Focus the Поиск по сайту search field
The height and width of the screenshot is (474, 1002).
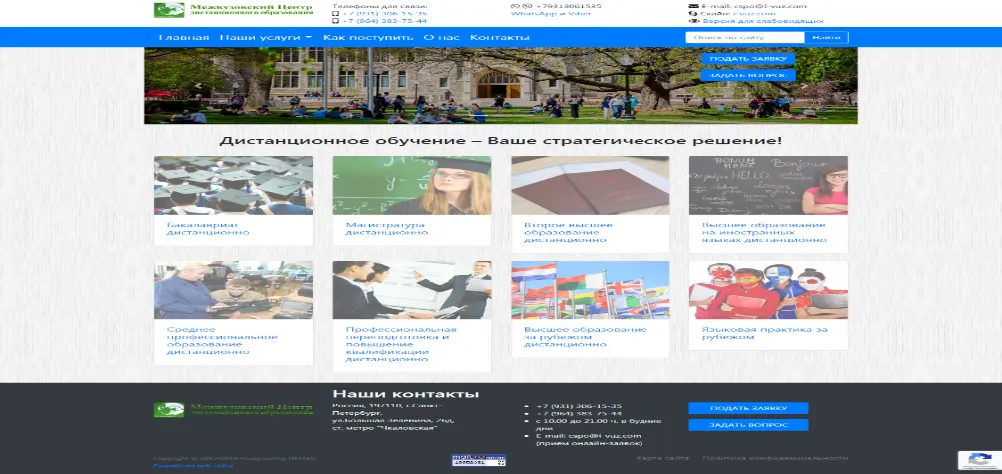tap(744, 38)
